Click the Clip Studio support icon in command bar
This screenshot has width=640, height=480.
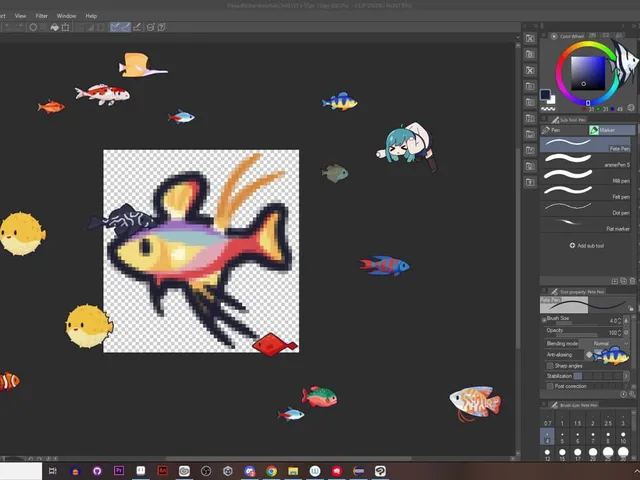(x=150, y=27)
